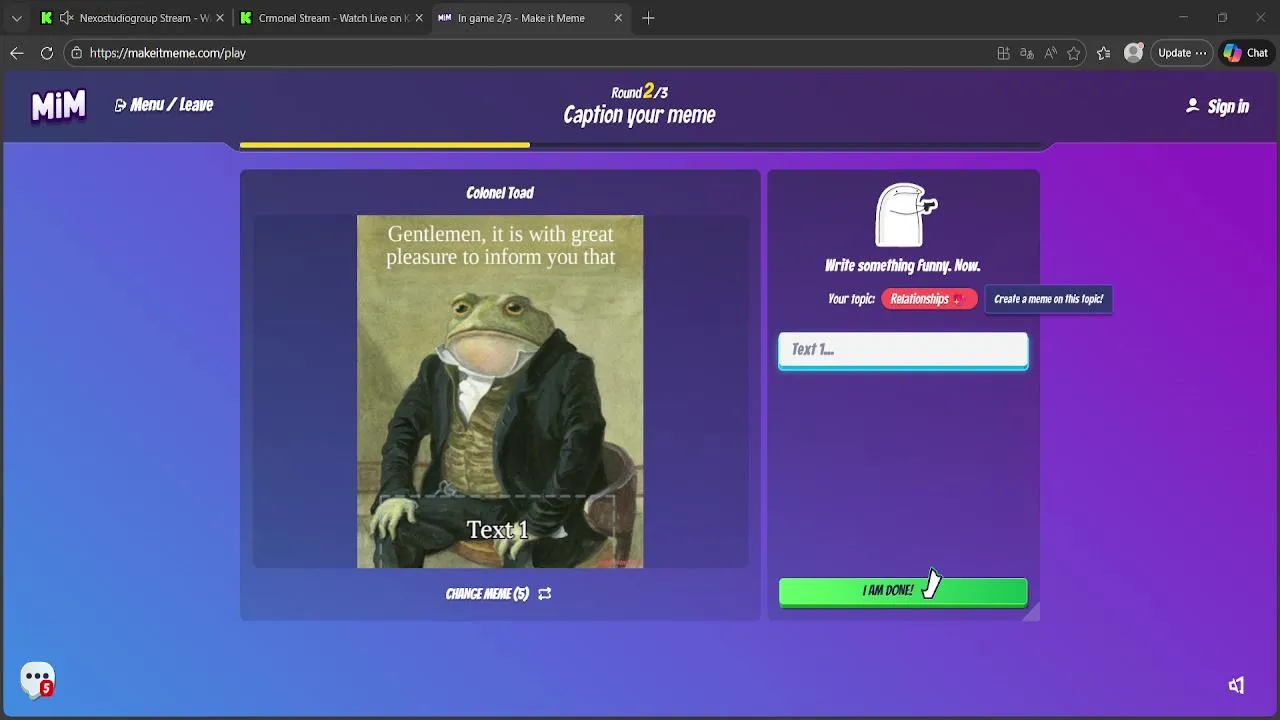Click the Colonel Toad meme image
This screenshot has width=1280, height=720.
500,391
